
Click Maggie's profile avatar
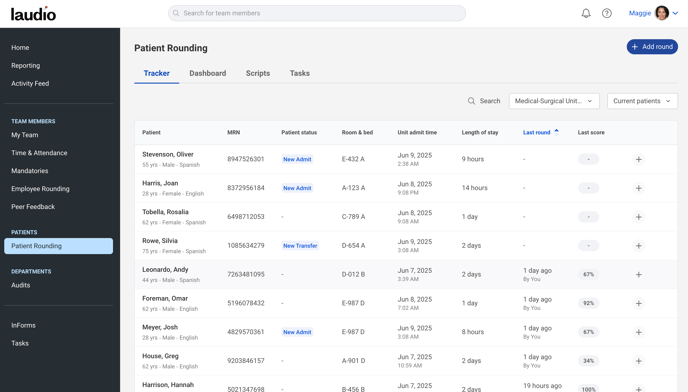[x=662, y=13]
